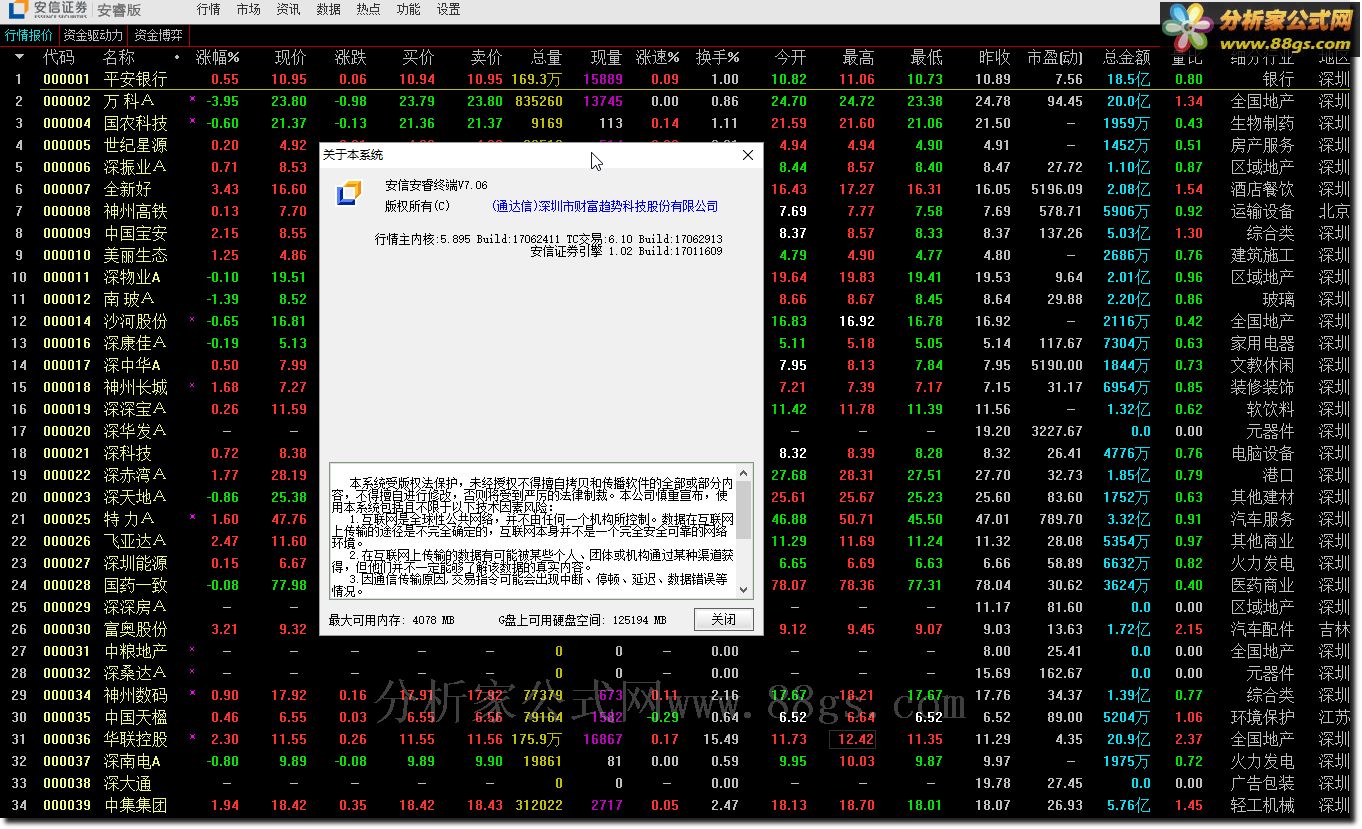The height and width of the screenshot is (829, 1362).
Task: Select the 华联控股 stock name
Action: point(136,739)
